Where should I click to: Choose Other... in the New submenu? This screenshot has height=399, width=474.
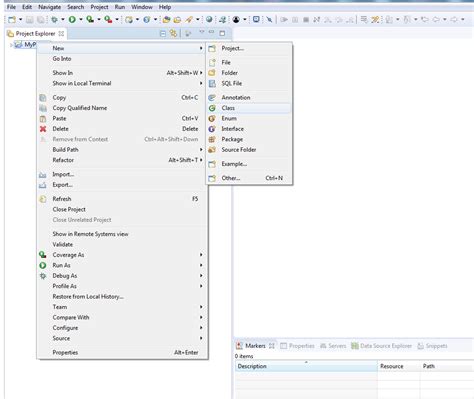(249, 178)
